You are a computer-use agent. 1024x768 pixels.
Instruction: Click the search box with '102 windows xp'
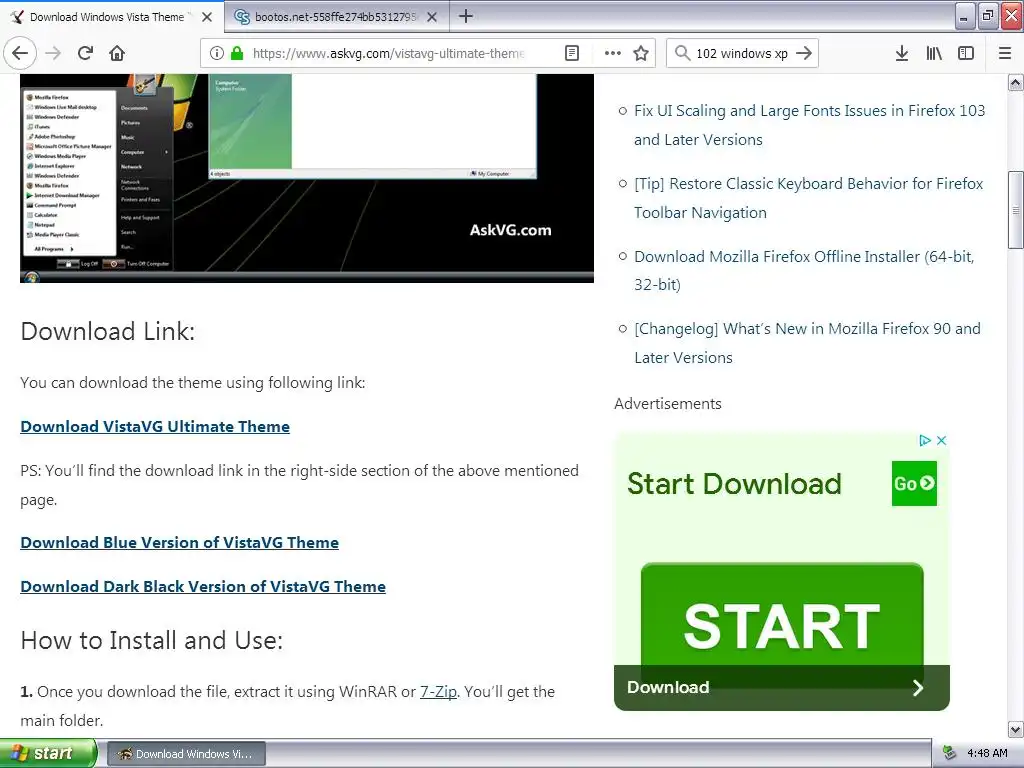click(742, 53)
